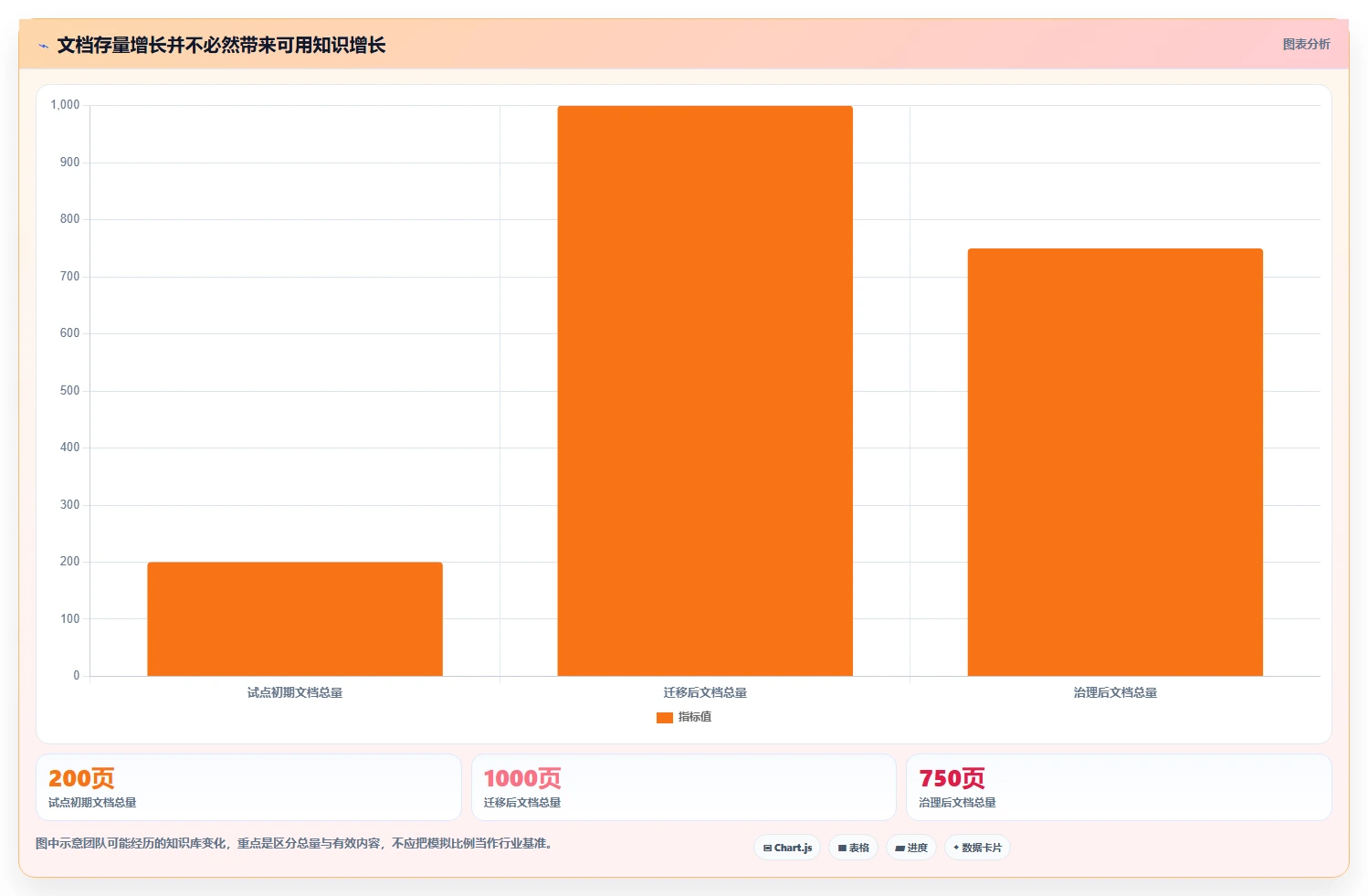Click the Chart.js tag
The width and height of the screenshot is (1368, 896).
pyautogui.click(x=787, y=848)
